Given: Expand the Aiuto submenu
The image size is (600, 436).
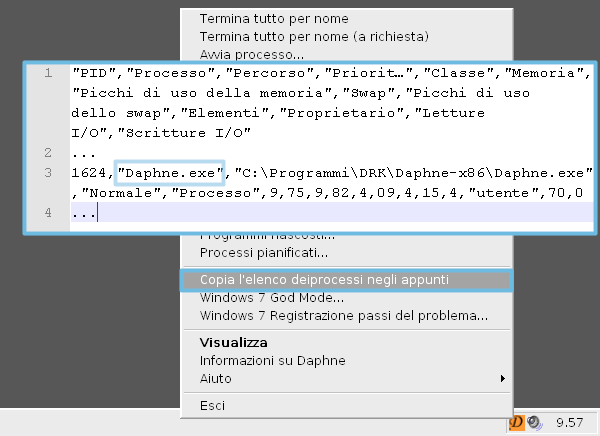Looking at the screenshot, I should (x=346, y=379).
